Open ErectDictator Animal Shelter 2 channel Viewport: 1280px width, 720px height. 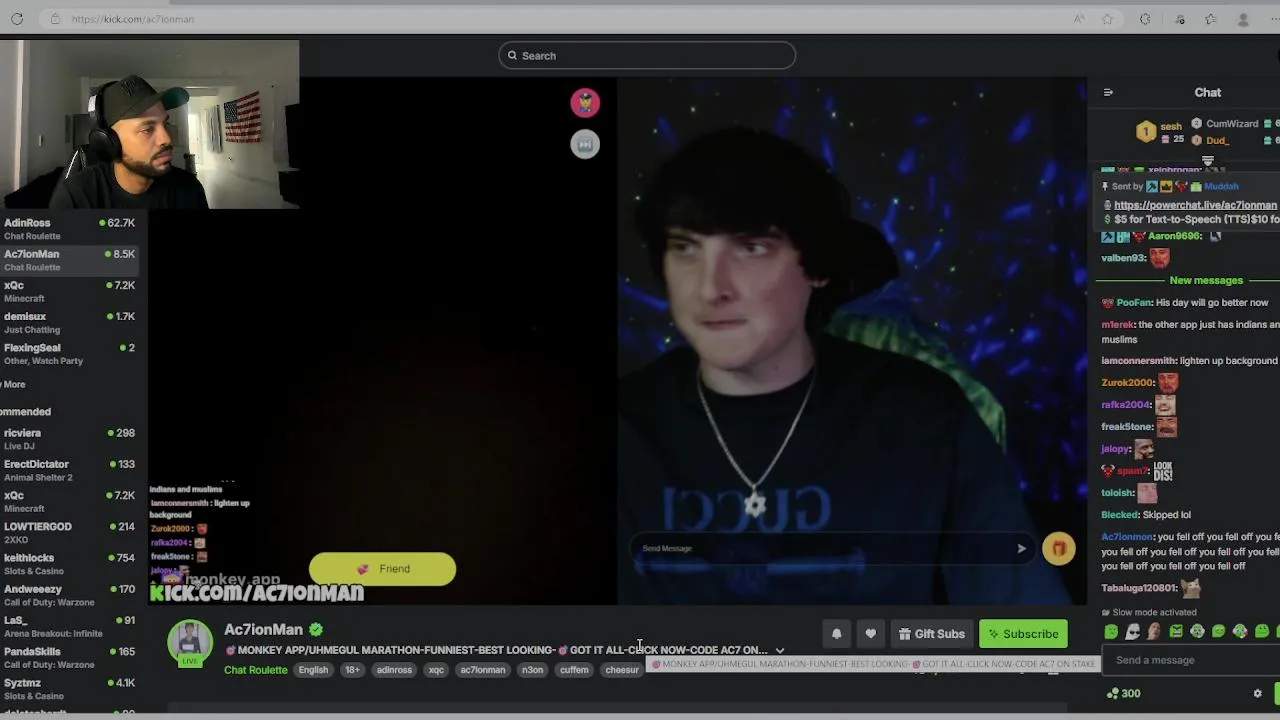[70, 470]
